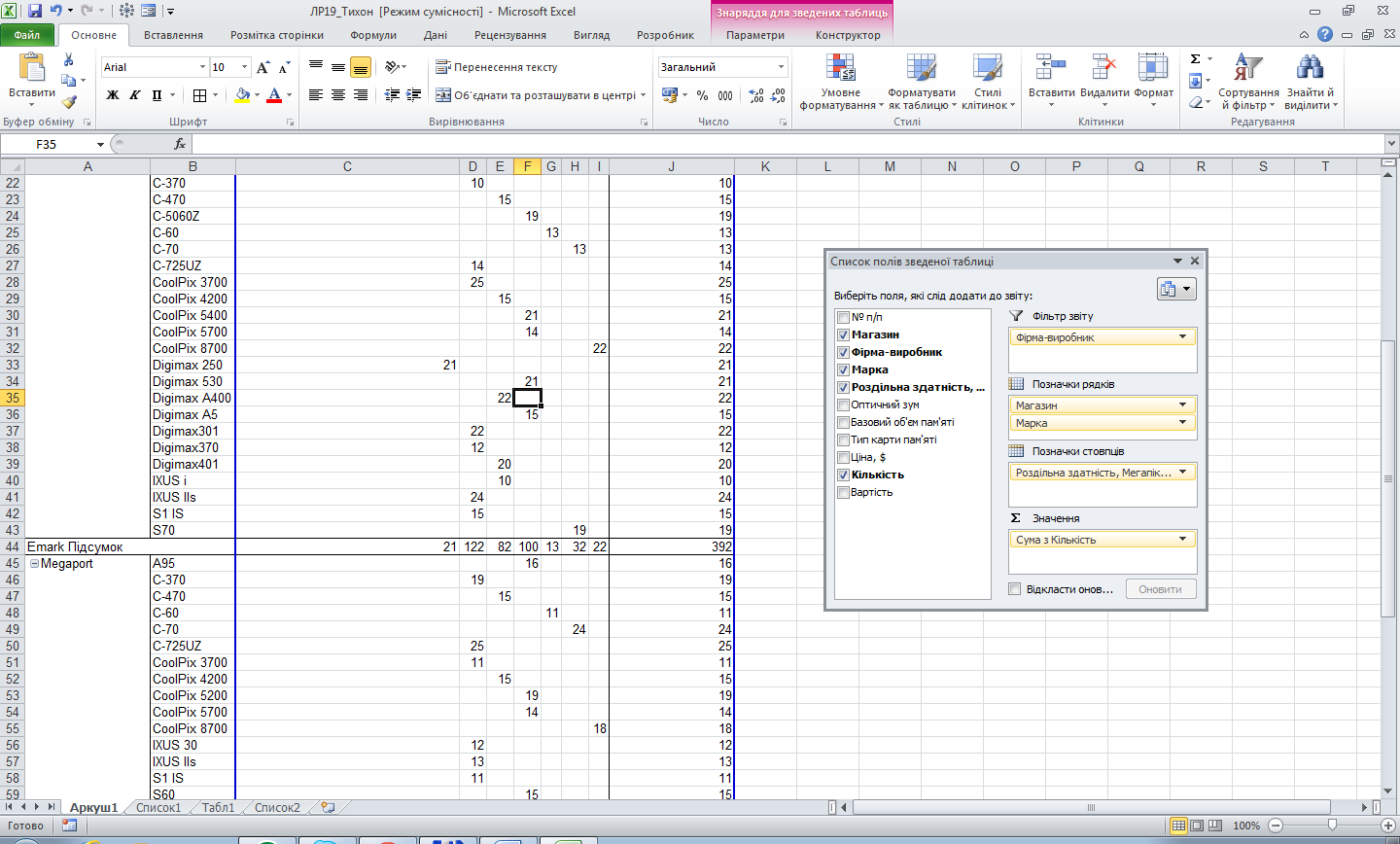This screenshot has width=1400, height=844.
Task: Switch to the Дані ribbon tab
Action: 436,35
